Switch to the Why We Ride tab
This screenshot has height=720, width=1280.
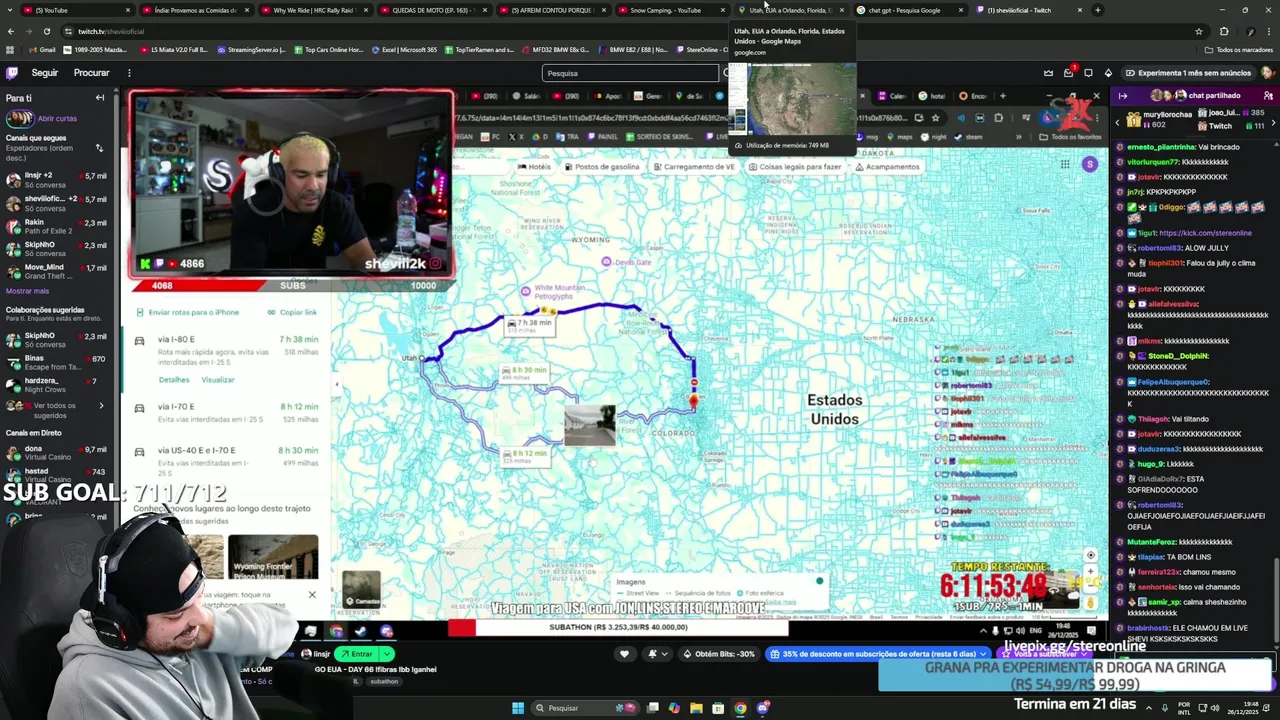tap(313, 10)
